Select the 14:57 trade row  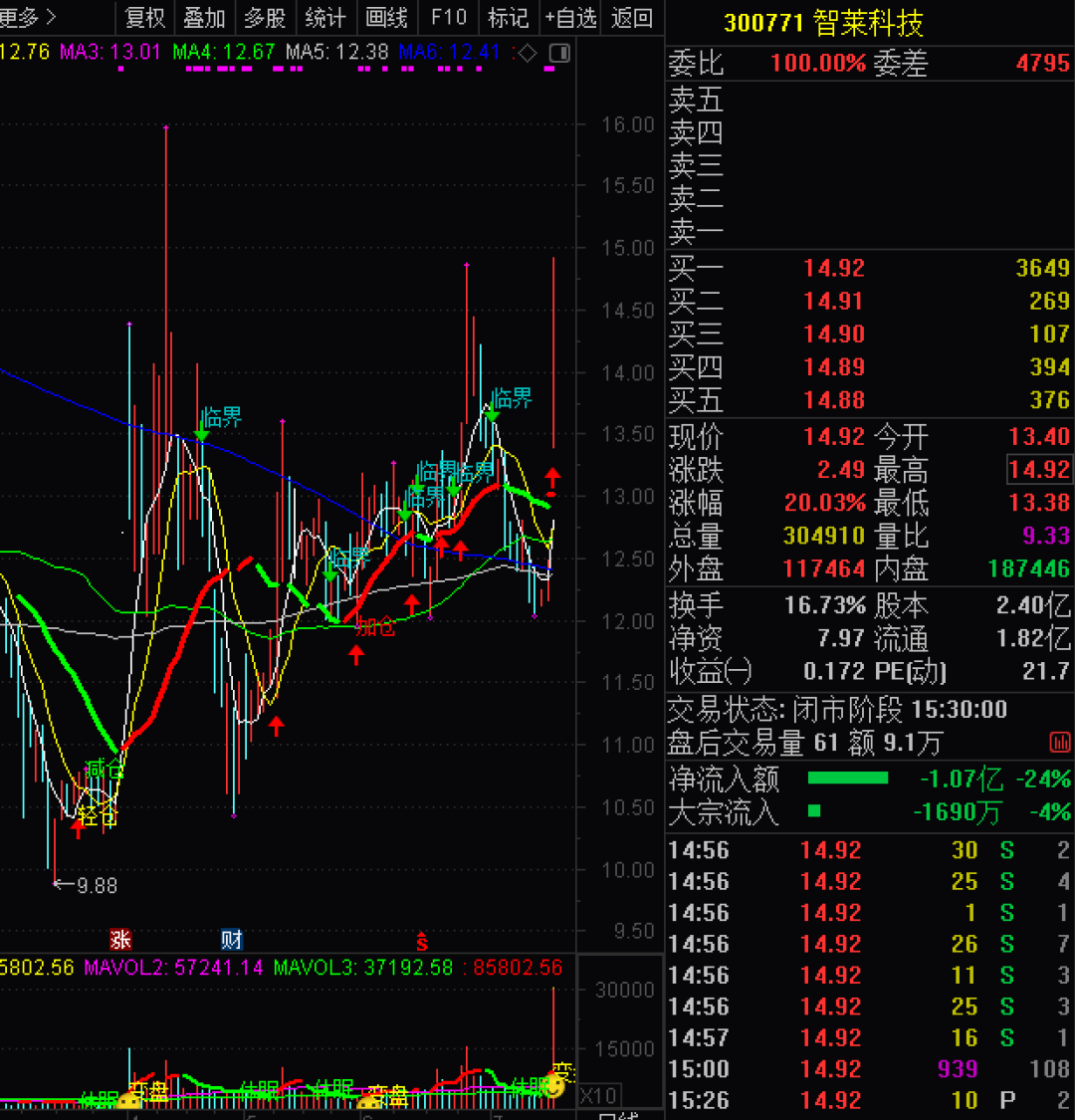tap(869, 1037)
